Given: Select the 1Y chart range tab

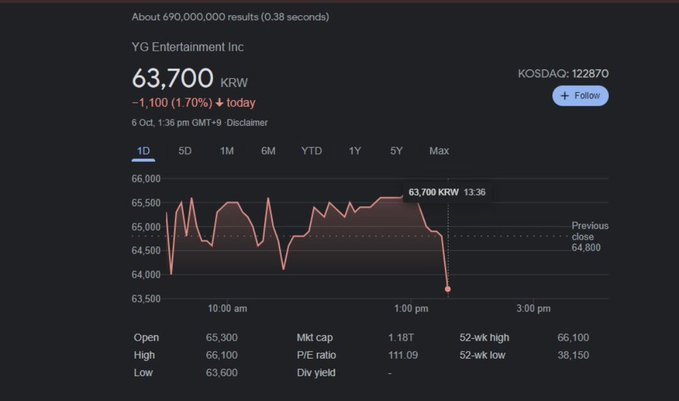Looking at the screenshot, I should coord(355,151).
